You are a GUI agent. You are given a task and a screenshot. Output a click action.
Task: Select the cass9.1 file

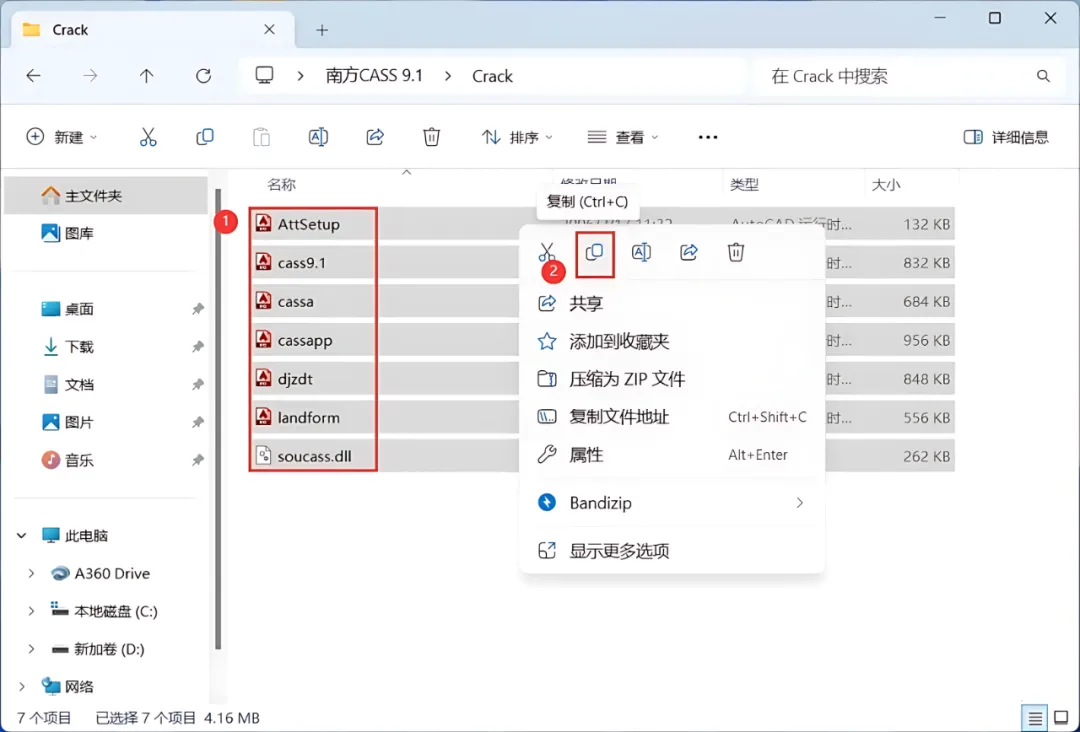[302, 262]
